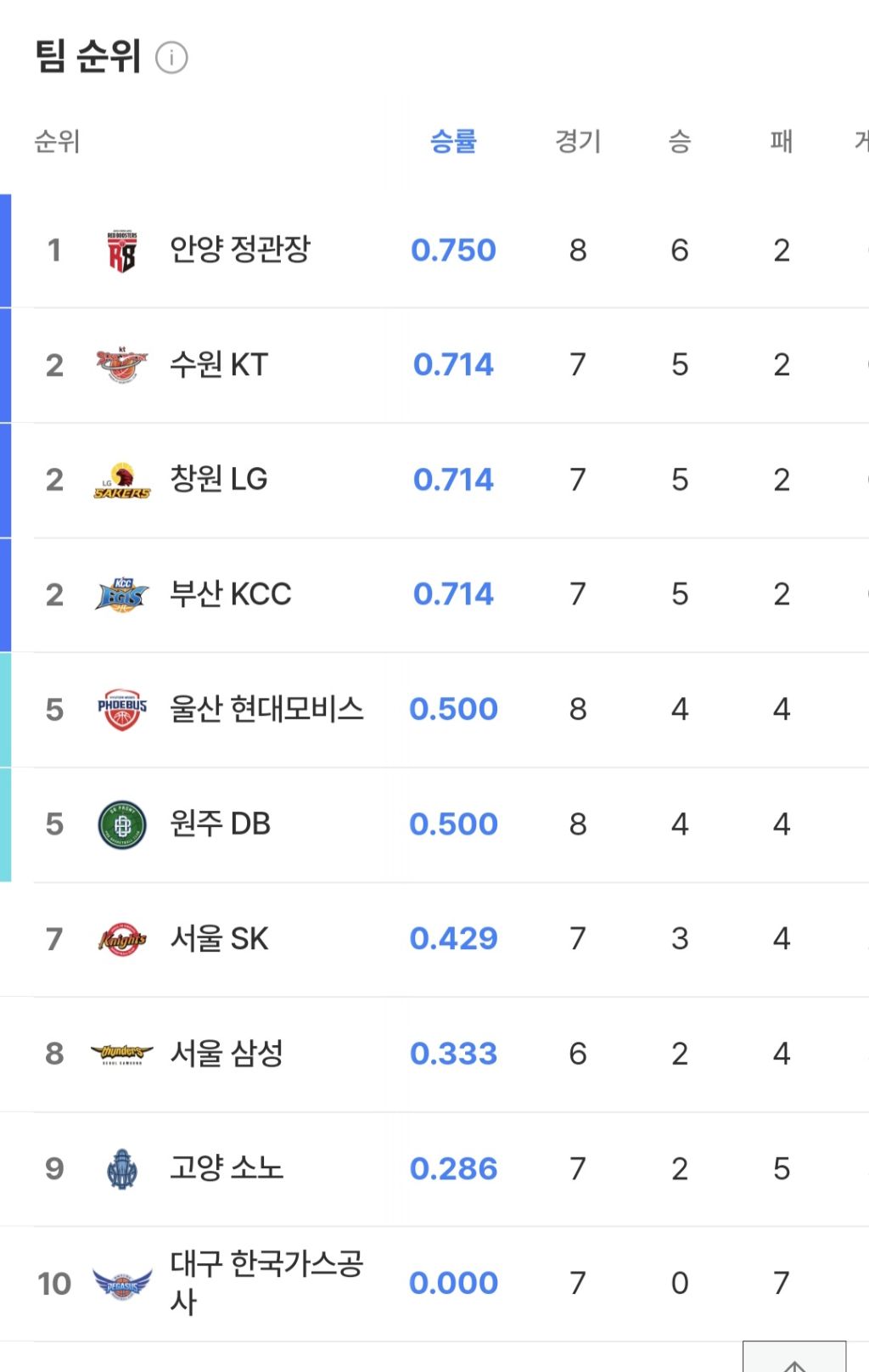Click the 승 column header
Image resolution: width=869 pixels, height=1372 pixels.
click(x=680, y=141)
